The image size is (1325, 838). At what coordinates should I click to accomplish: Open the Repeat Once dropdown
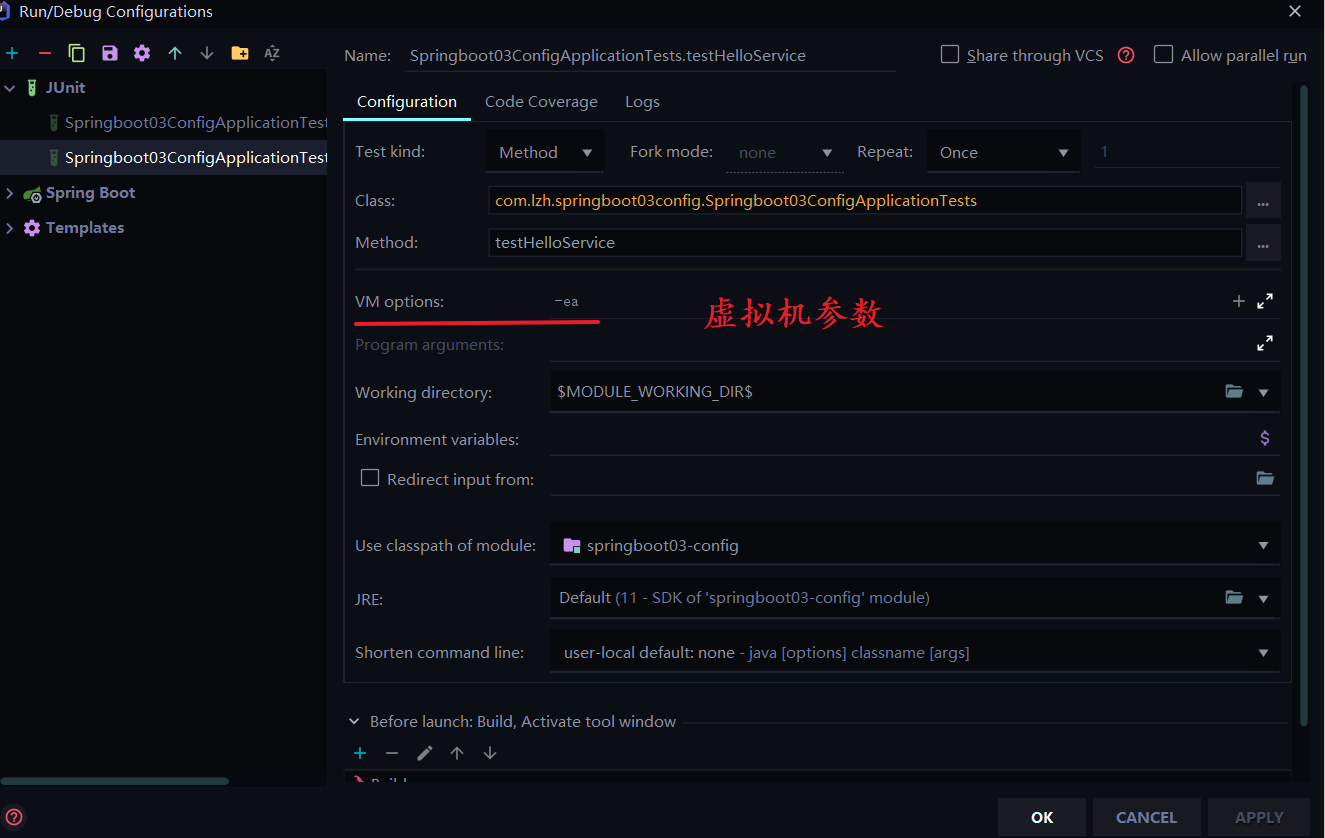[x=1004, y=152]
